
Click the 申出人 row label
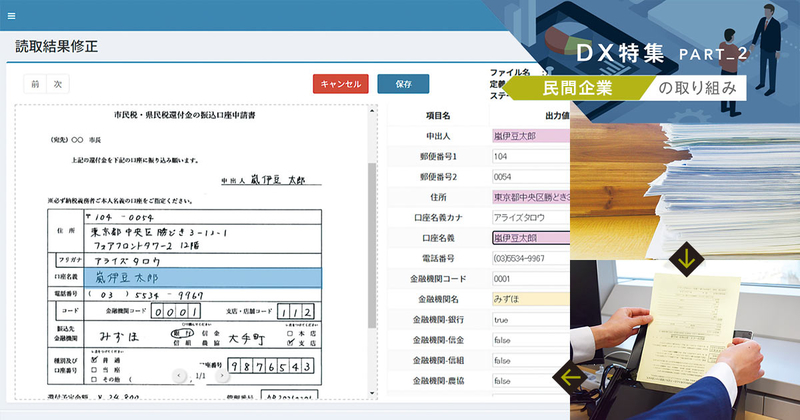[438, 136]
